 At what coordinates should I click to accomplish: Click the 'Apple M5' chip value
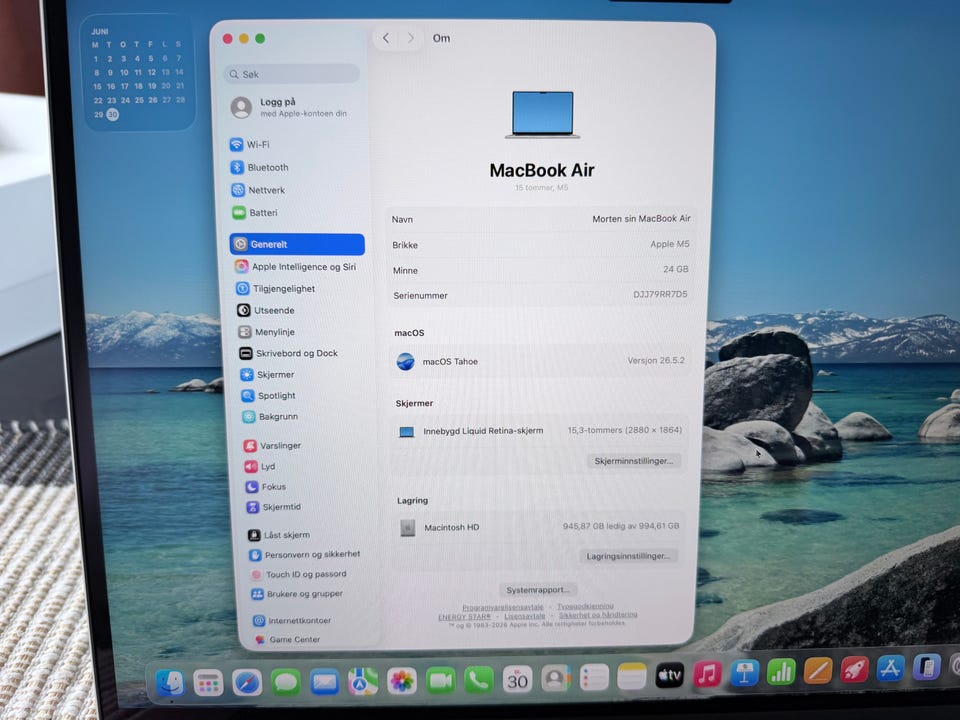pyautogui.click(x=670, y=244)
